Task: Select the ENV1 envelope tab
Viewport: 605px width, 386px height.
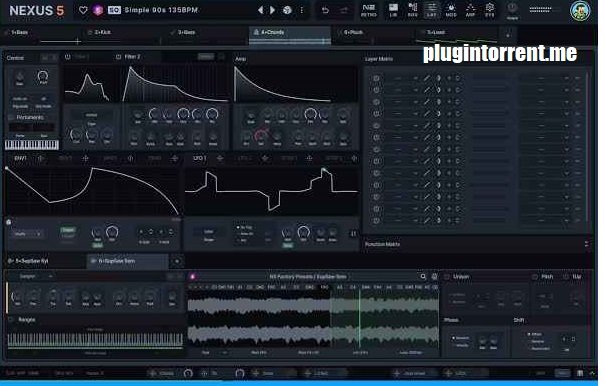Action: pyautogui.click(x=20, y=158)
